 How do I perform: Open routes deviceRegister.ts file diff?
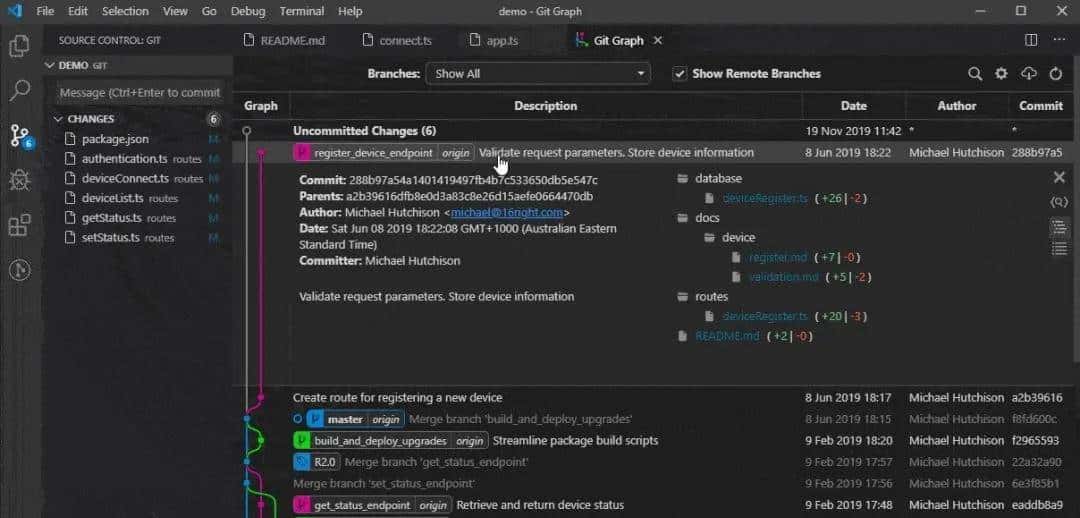[765, 317]
